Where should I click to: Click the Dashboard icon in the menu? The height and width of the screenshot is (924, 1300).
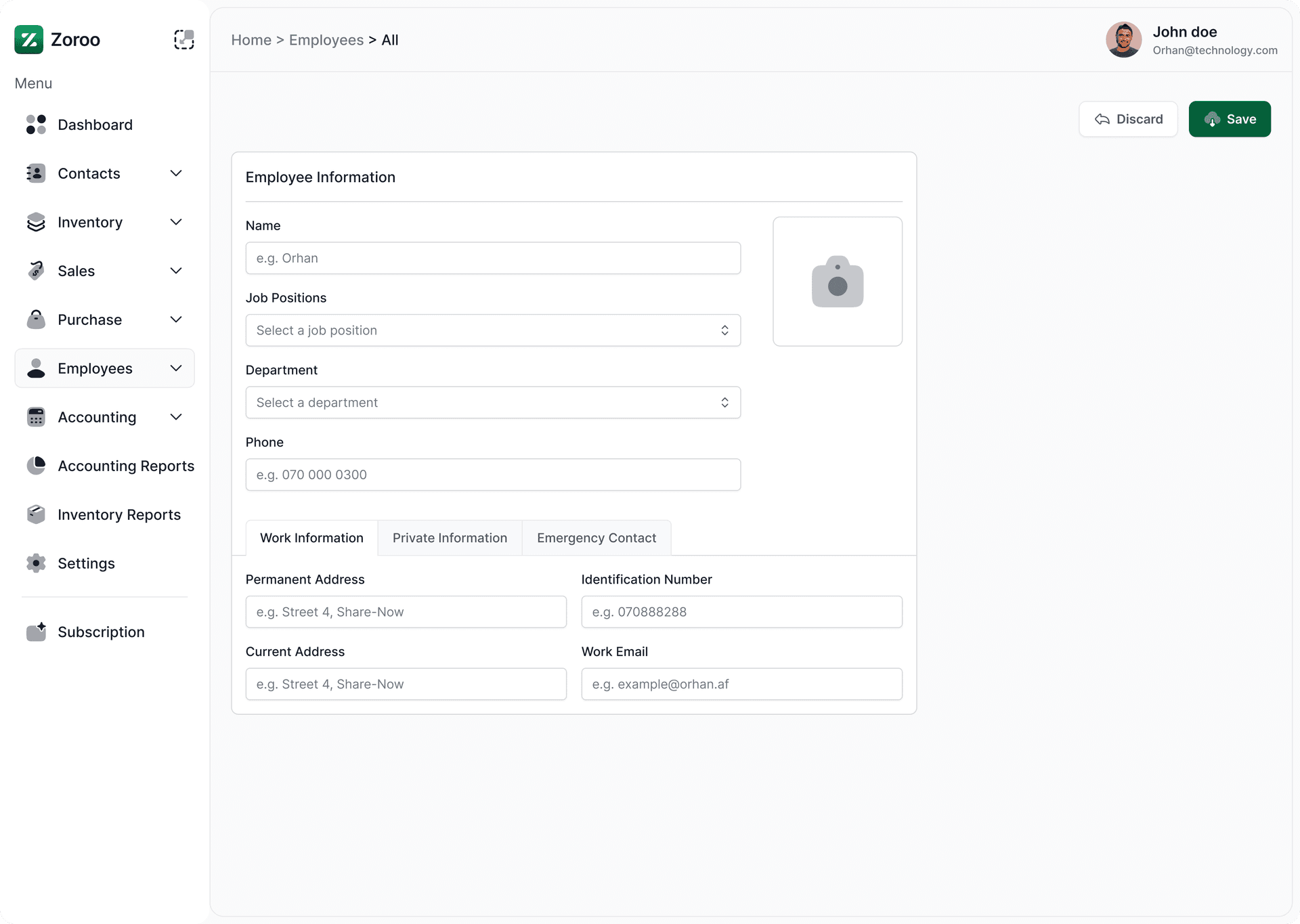tap(36, 125)
